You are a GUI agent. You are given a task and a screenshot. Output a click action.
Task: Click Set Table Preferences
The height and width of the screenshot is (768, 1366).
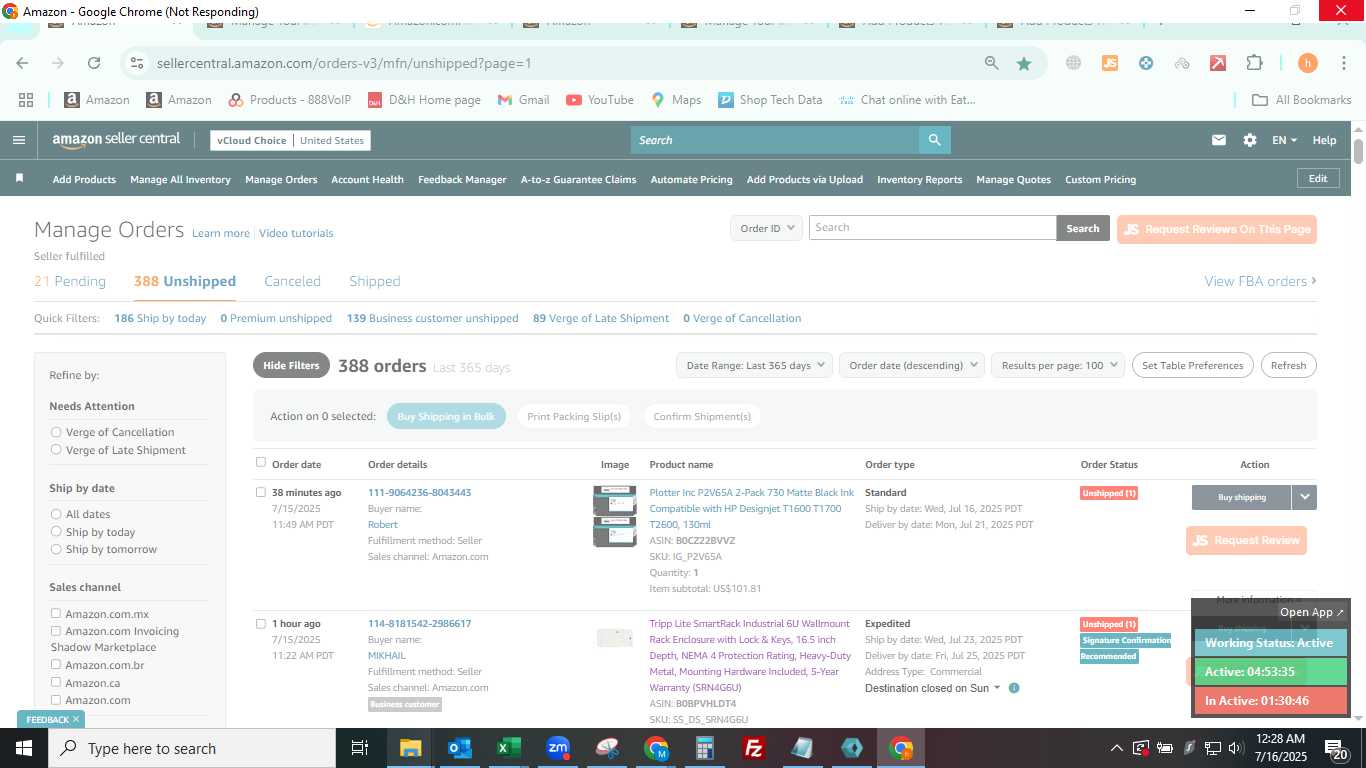1192,365
